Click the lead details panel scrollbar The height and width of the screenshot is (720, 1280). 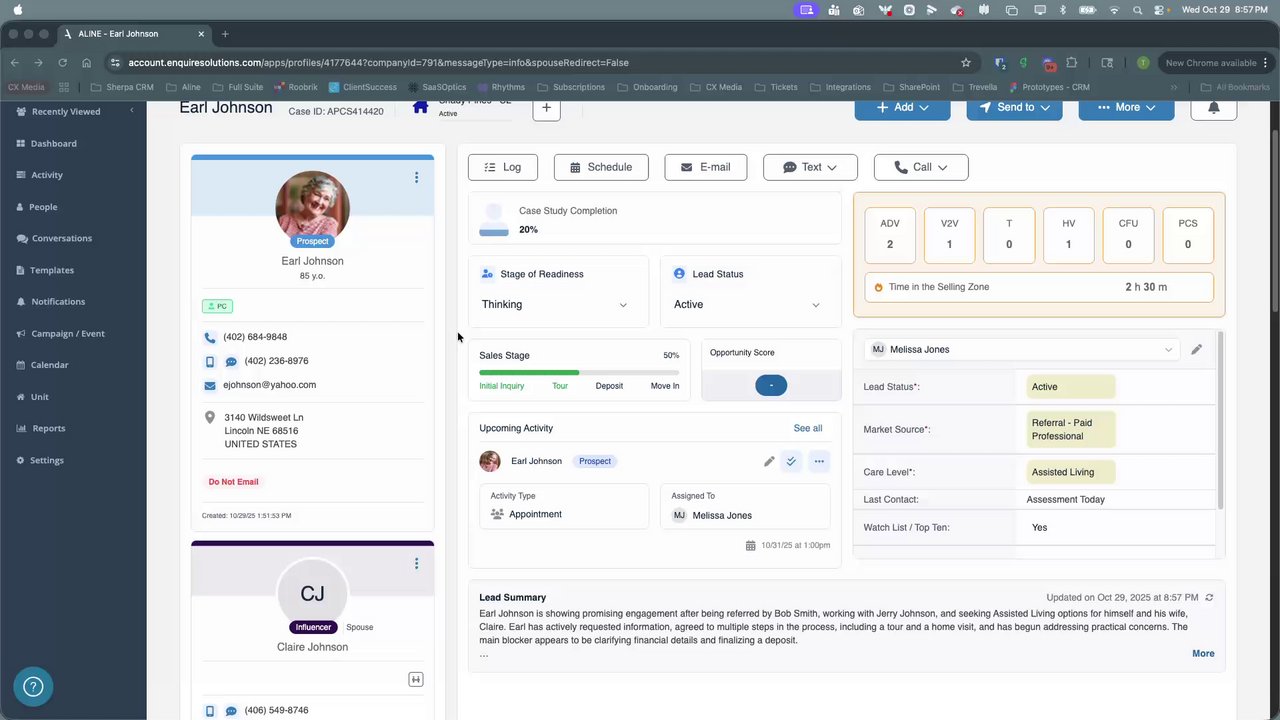1220,421
